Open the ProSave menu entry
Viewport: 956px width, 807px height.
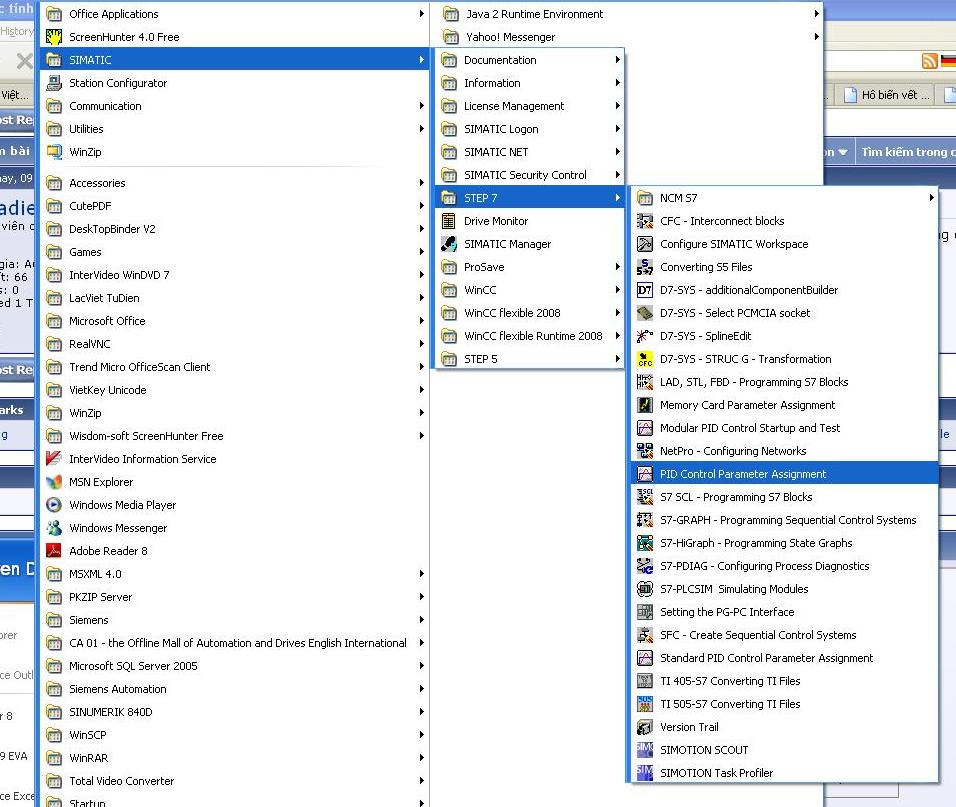coord(530,267)
